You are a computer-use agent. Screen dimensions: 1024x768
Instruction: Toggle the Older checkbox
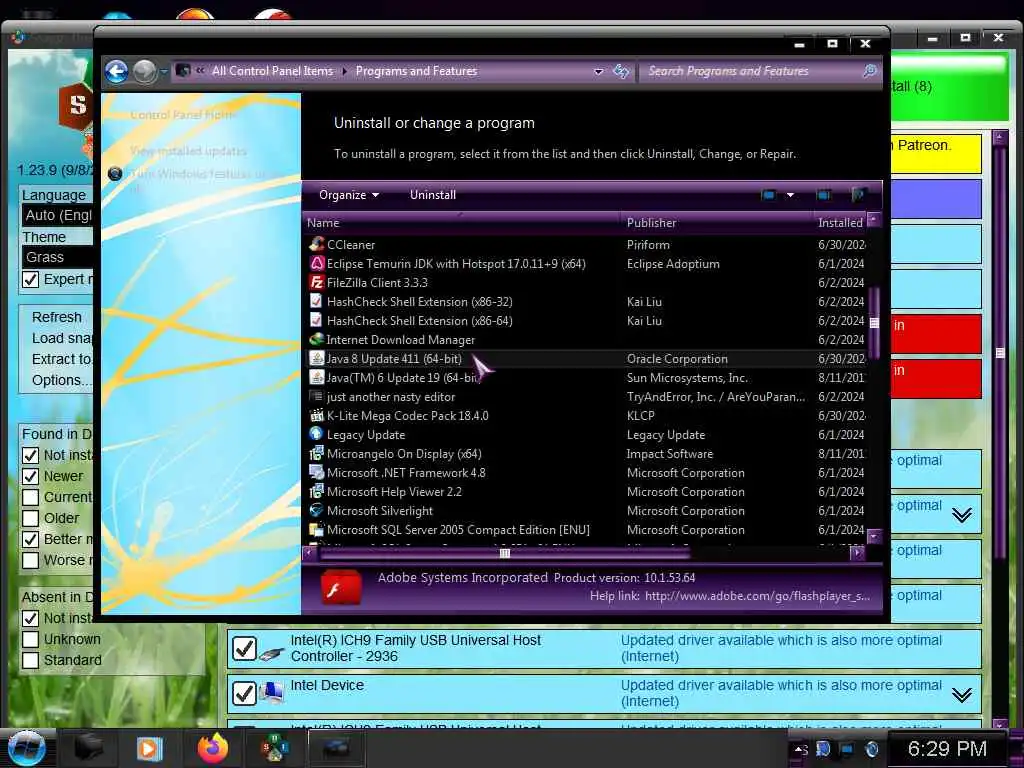(31, 518)
